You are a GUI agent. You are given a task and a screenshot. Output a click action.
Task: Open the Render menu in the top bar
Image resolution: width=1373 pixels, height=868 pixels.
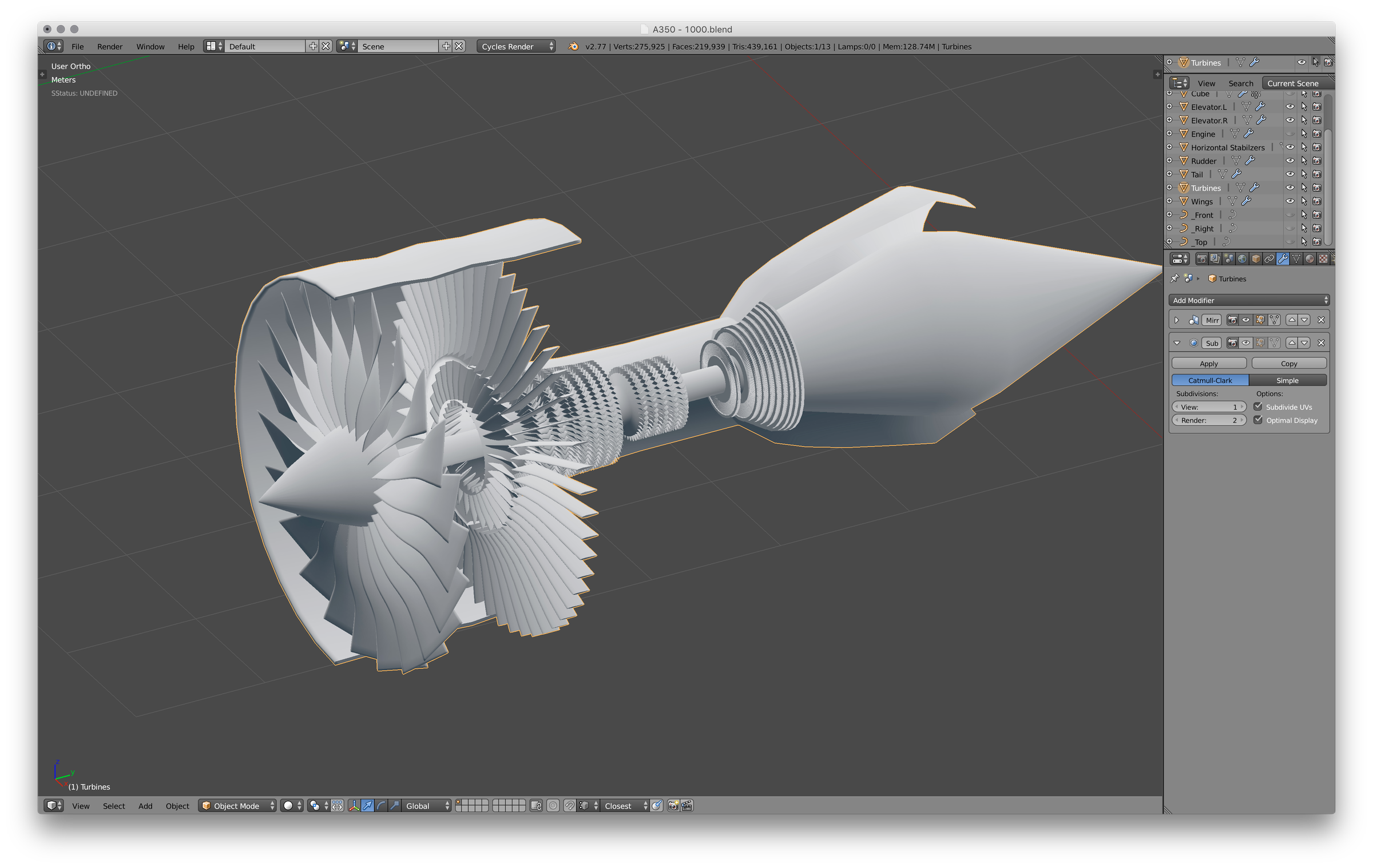pyautogui.click(x=110, y=46)
